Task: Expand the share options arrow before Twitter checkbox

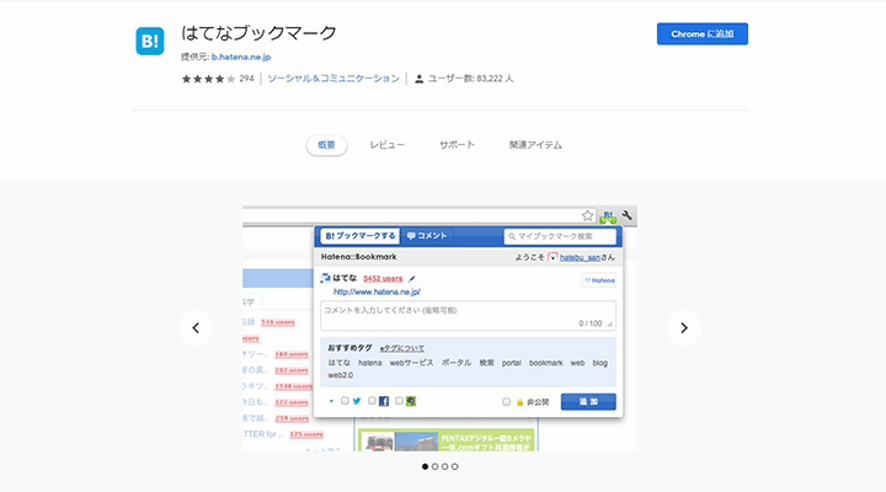Action: [x=331, y=401]
